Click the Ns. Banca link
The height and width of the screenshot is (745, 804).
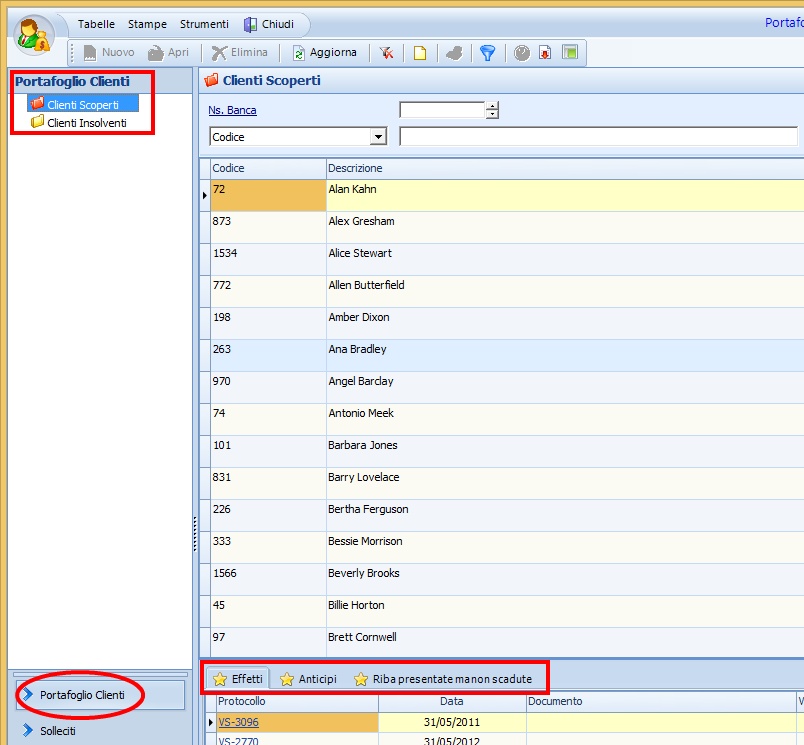tap(232, 111)
